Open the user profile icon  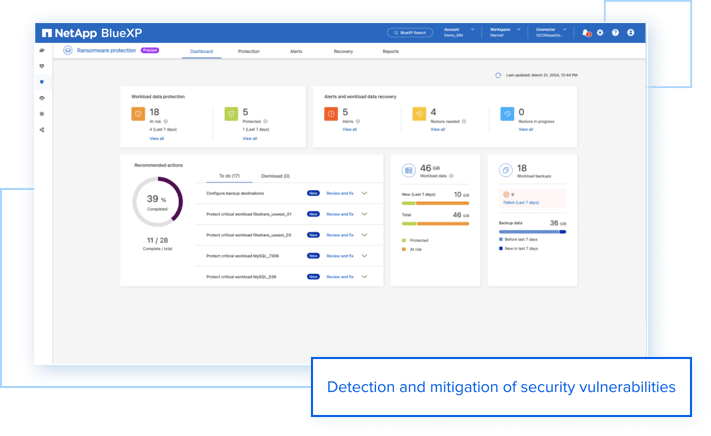(x=631, y=33)
